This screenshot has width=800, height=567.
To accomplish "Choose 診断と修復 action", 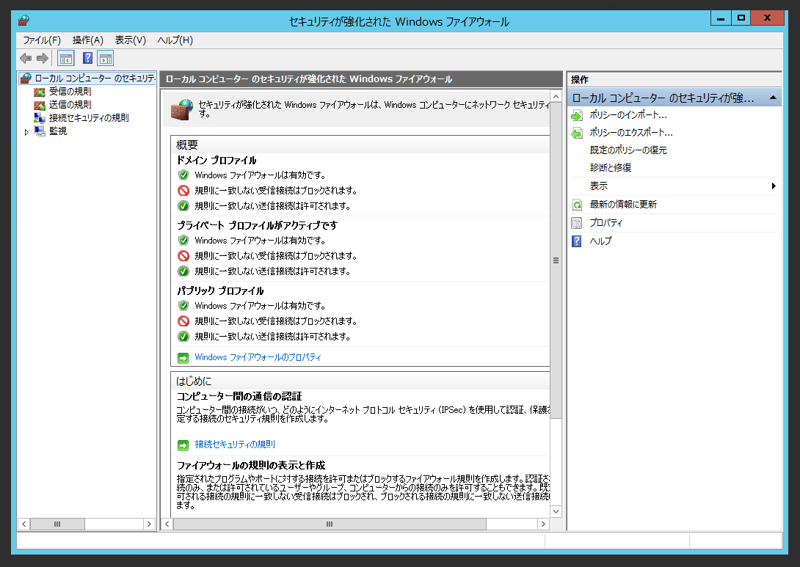I will pos(610,168).
